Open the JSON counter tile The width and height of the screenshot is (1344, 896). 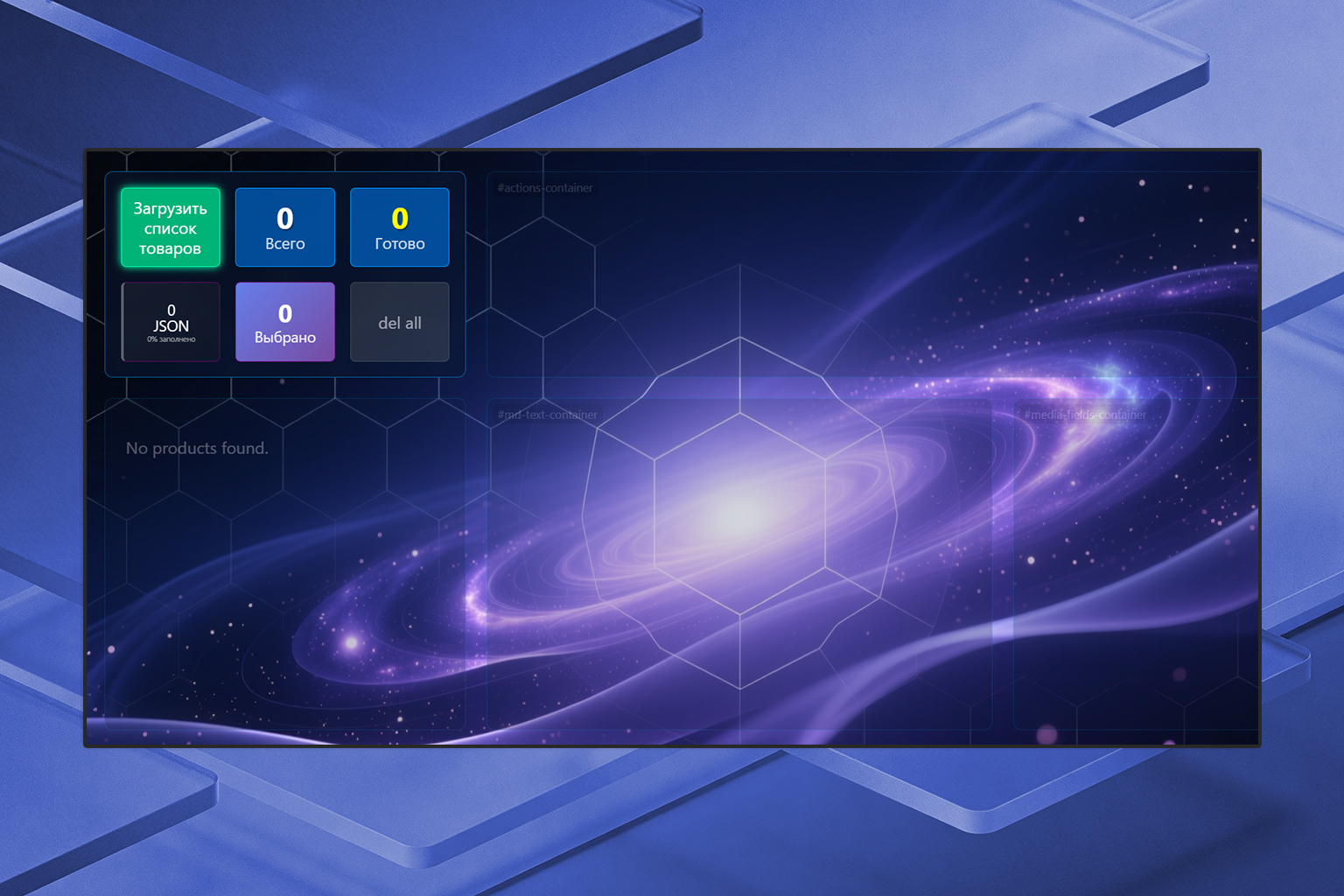coord(171,322)
